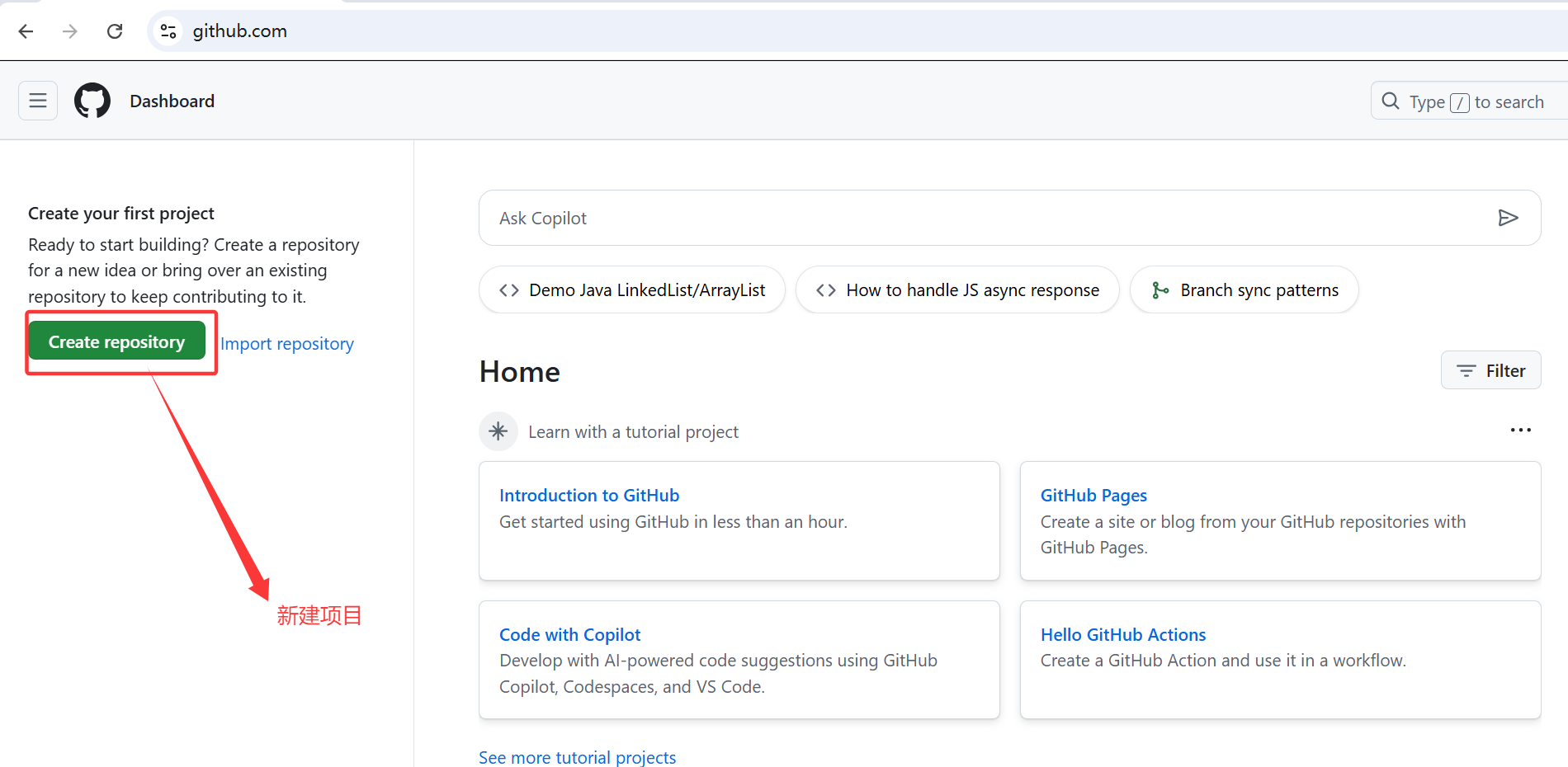This screenshot has height=767, width=1568.
Task: Open the GitHub Pages tutorial link
Action: tap(1093, 495)
